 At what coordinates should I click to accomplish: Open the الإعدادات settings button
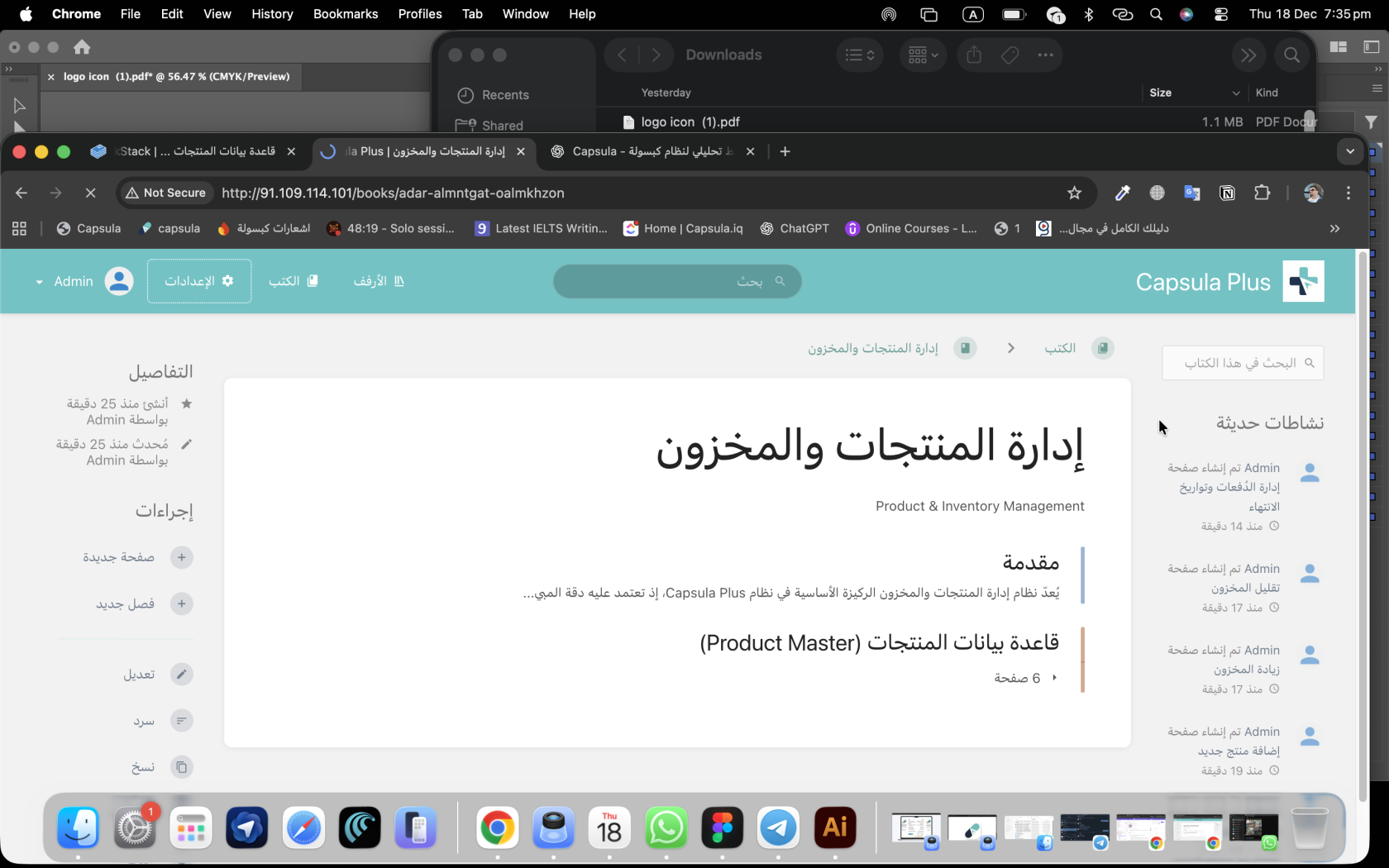tap(199, 281)
